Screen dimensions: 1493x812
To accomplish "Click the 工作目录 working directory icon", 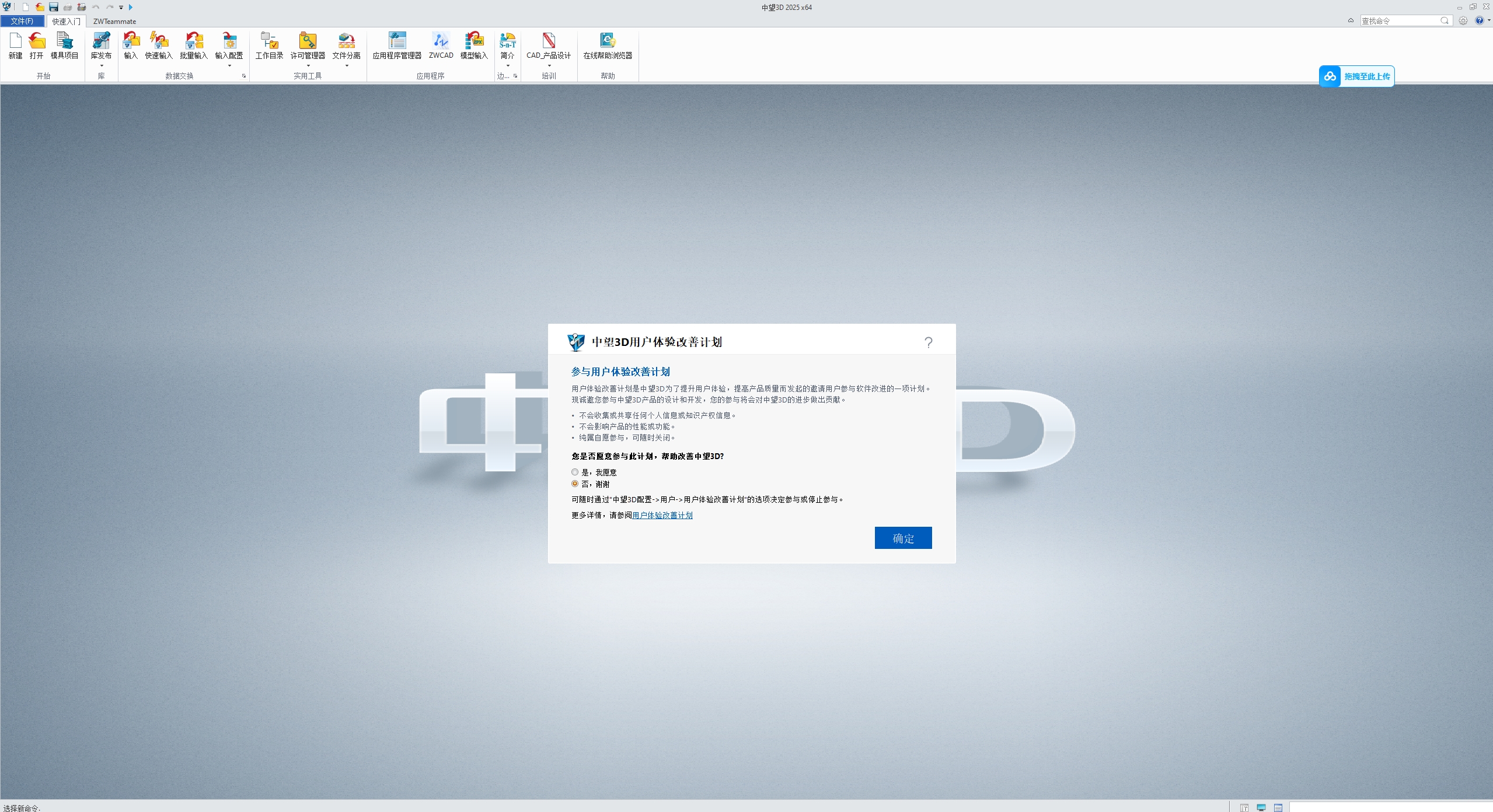I will [x=269, y=45].
